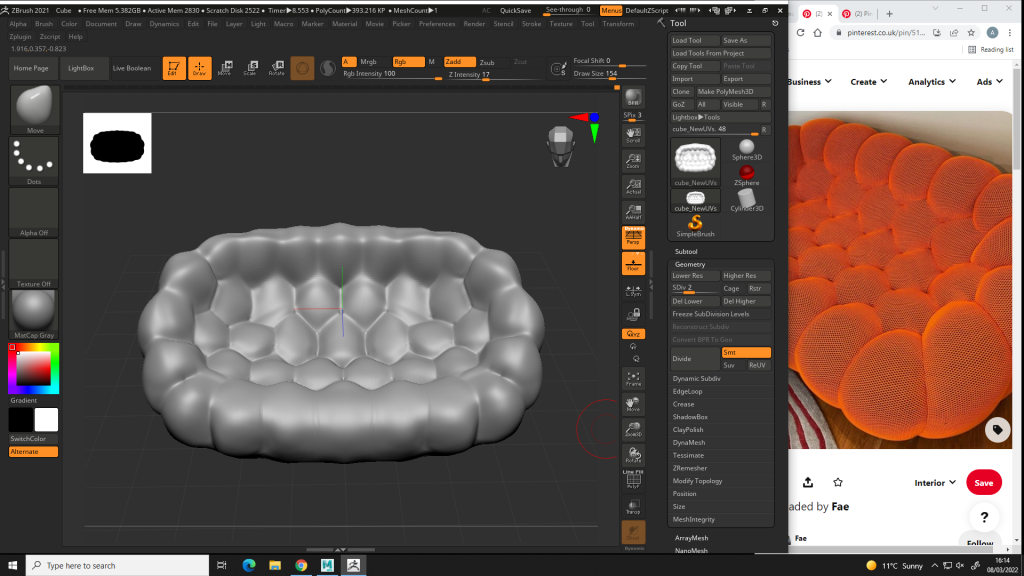Image resolution: width=1024 pixels, height=576 pixels.
Task: Open the Dots stroke selector
Action: pos(34,161)
